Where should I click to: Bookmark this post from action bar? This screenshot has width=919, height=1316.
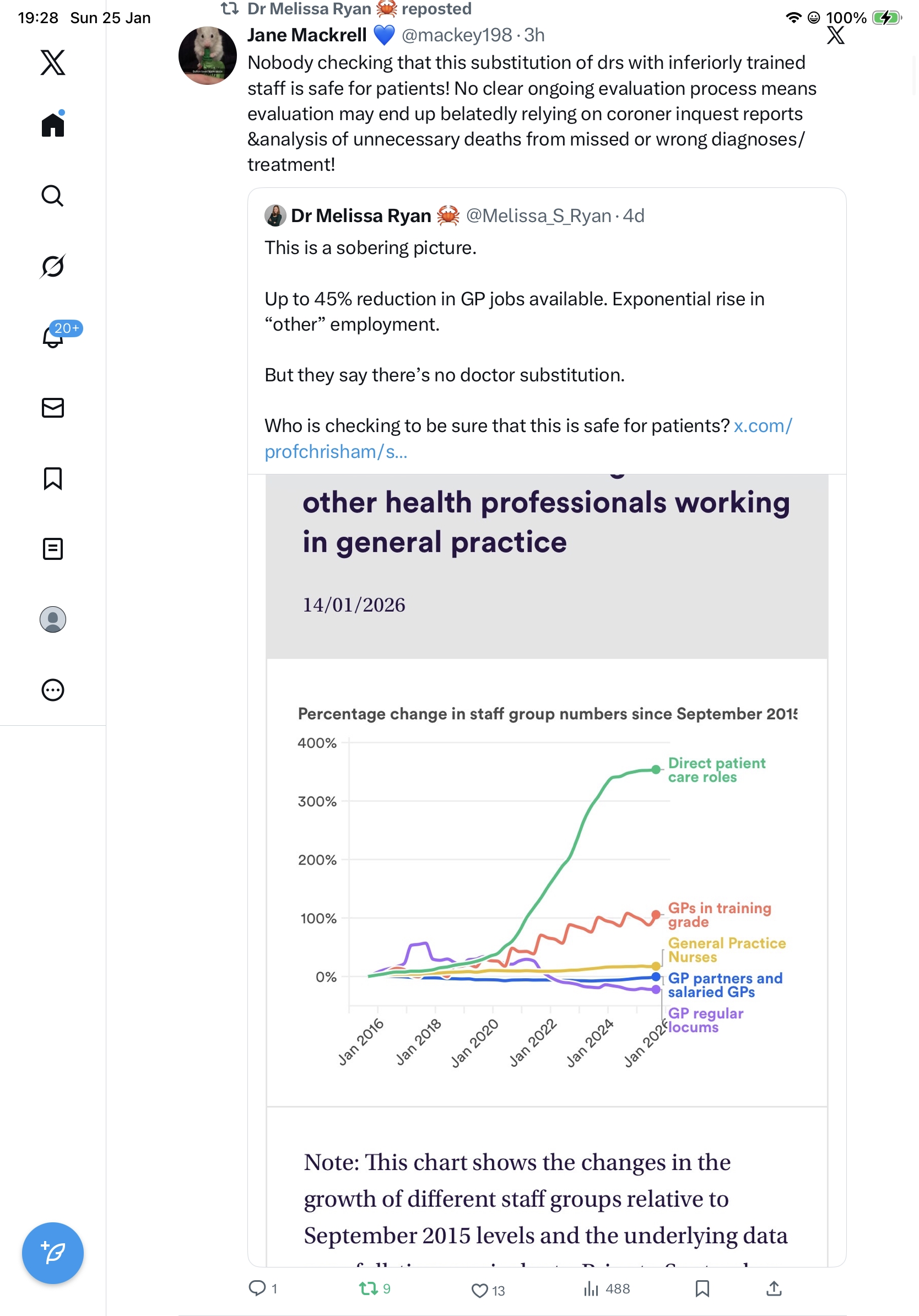[702, 1289]
